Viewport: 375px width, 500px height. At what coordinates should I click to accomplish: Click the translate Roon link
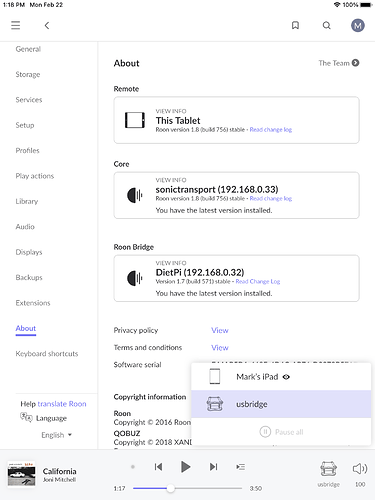(62, 404)
